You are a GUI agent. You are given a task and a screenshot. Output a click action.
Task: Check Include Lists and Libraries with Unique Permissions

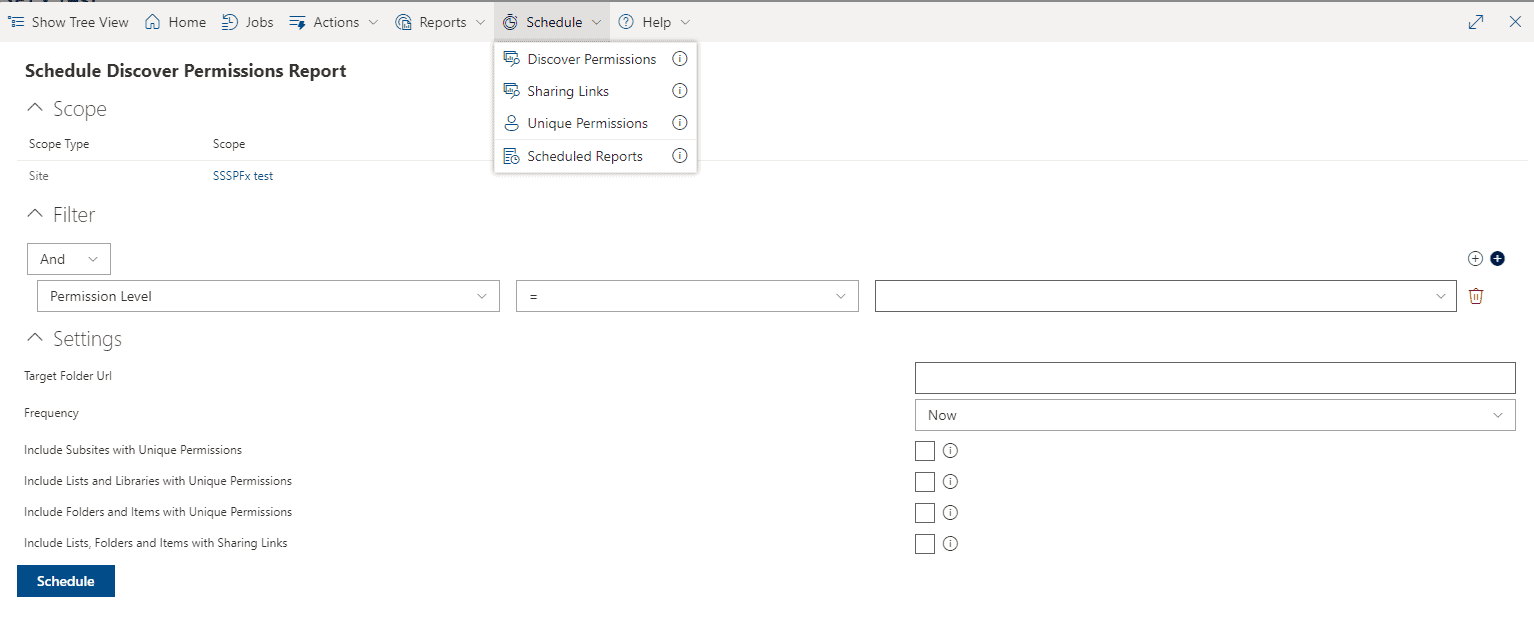924,481
